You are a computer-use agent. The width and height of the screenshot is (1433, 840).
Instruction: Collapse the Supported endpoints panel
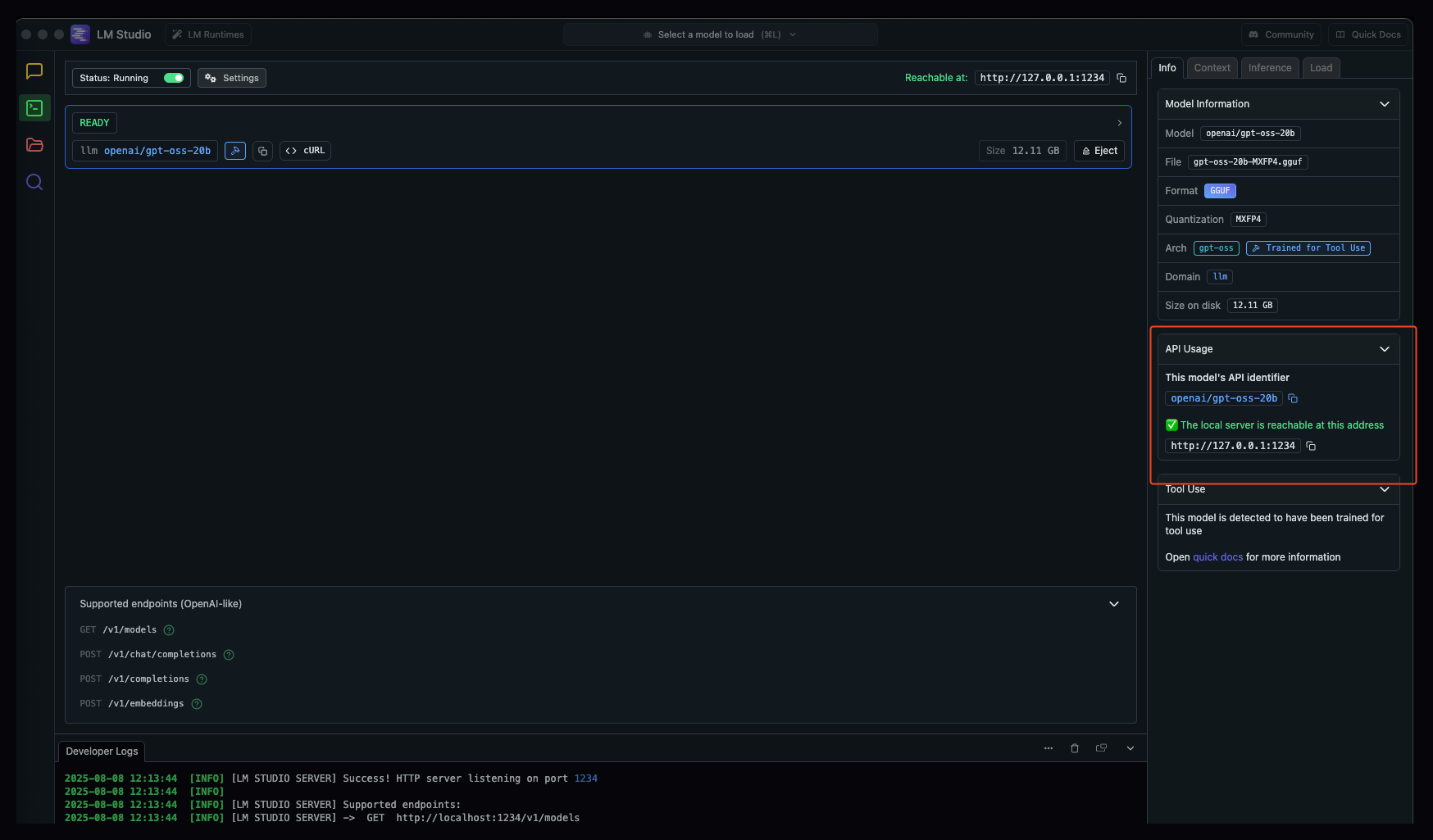click(1114, 603)
